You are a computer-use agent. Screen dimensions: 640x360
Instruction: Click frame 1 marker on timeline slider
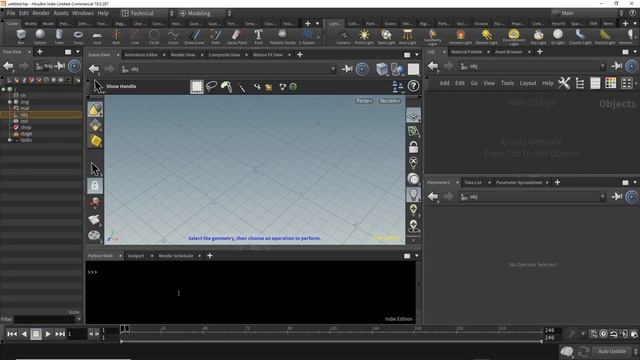[125, 329]
